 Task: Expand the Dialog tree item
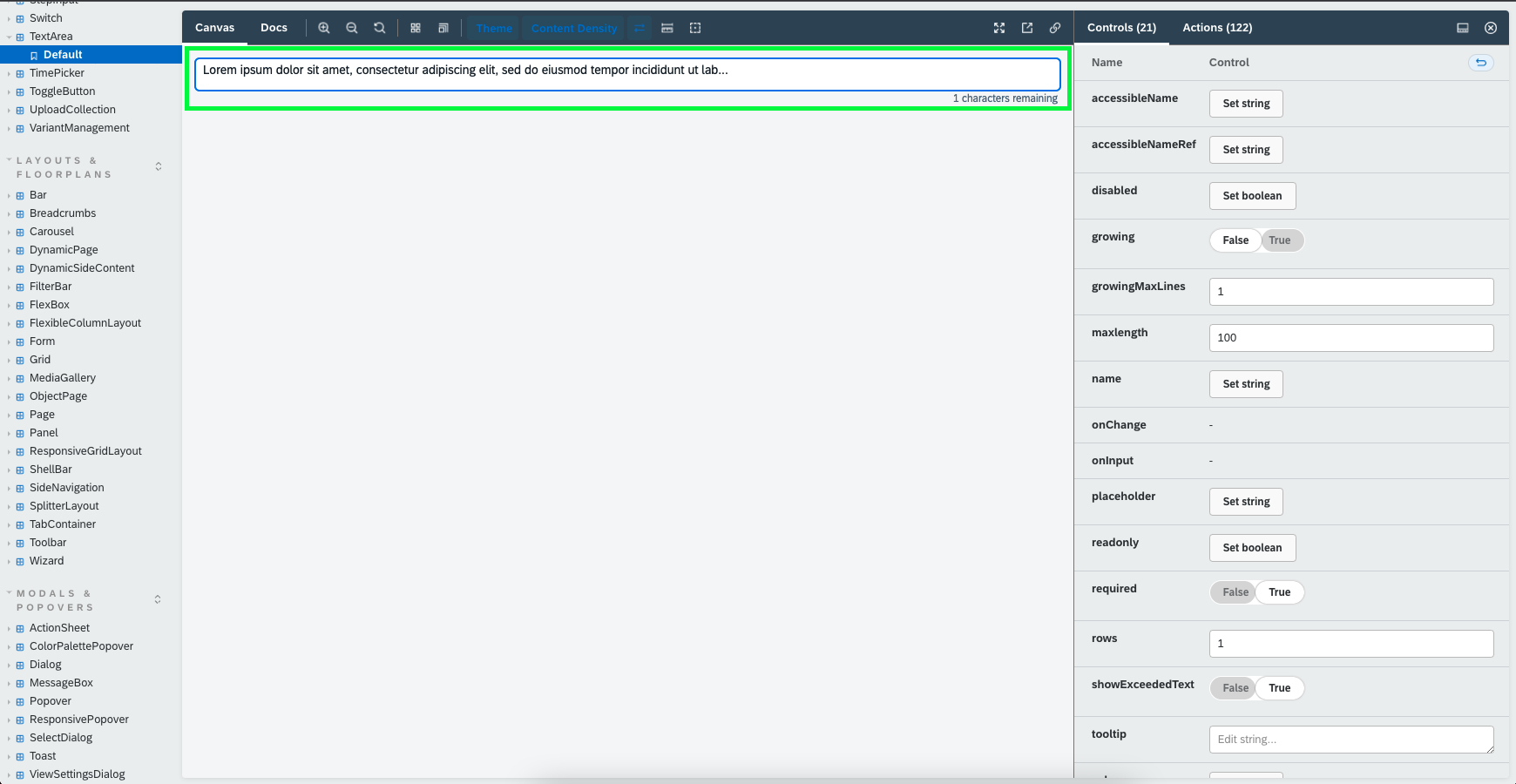pos(9,664)
